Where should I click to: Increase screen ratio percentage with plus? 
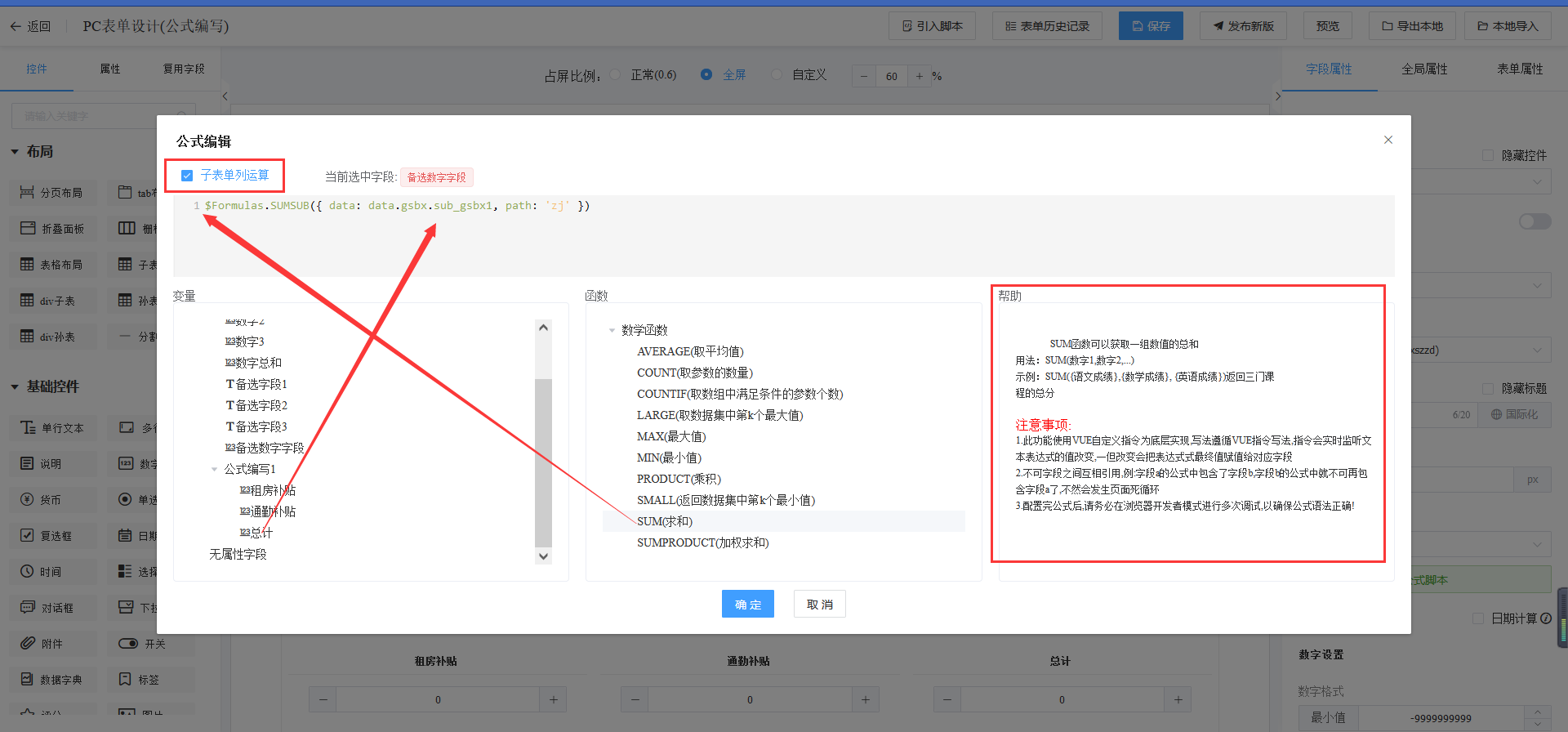click(x=920, y=76)
